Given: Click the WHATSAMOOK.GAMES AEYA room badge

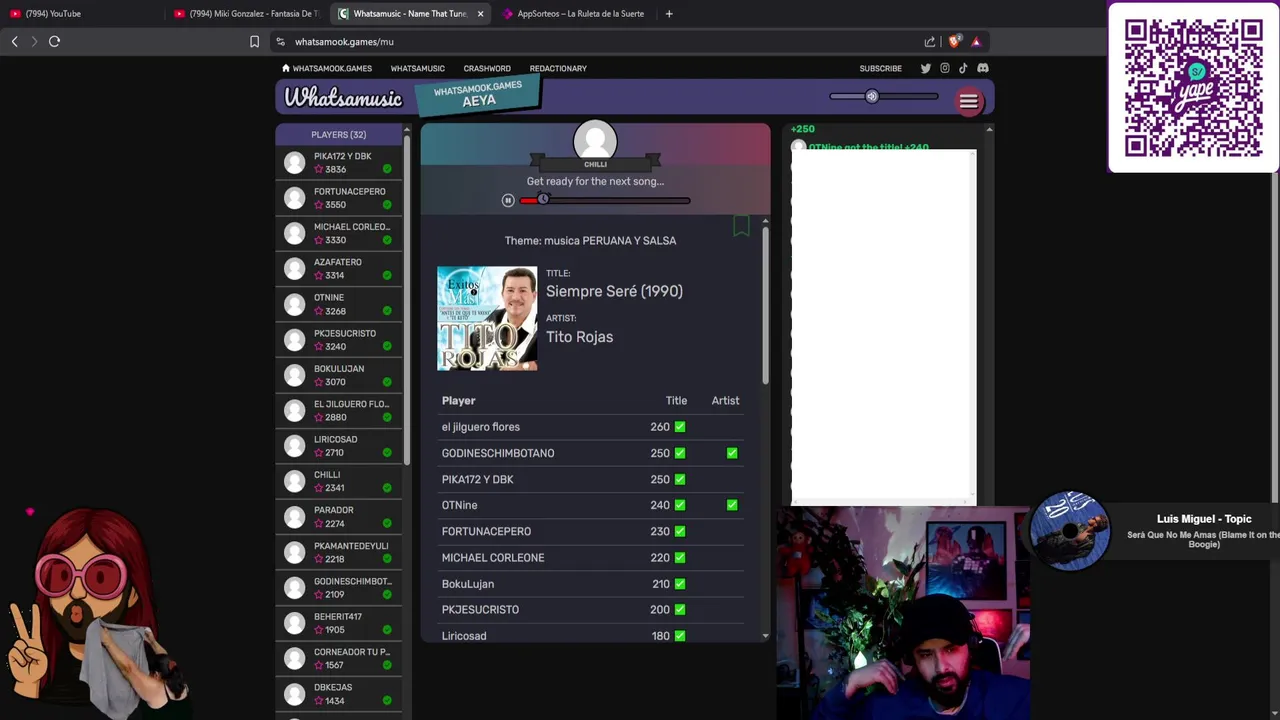Looking at the screenshot, I should coord(479,95).
